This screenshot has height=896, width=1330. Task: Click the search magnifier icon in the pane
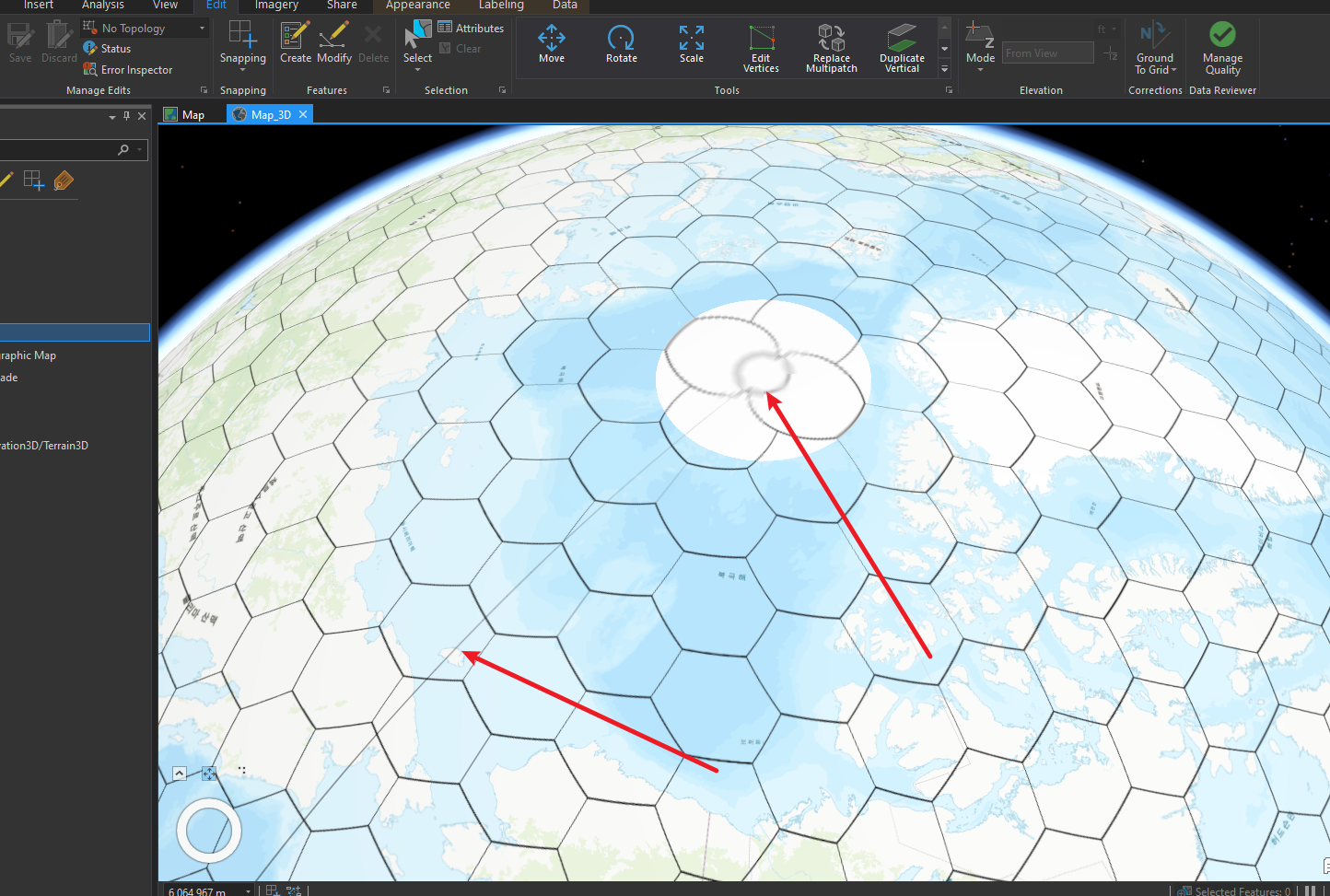pos(123,150)
